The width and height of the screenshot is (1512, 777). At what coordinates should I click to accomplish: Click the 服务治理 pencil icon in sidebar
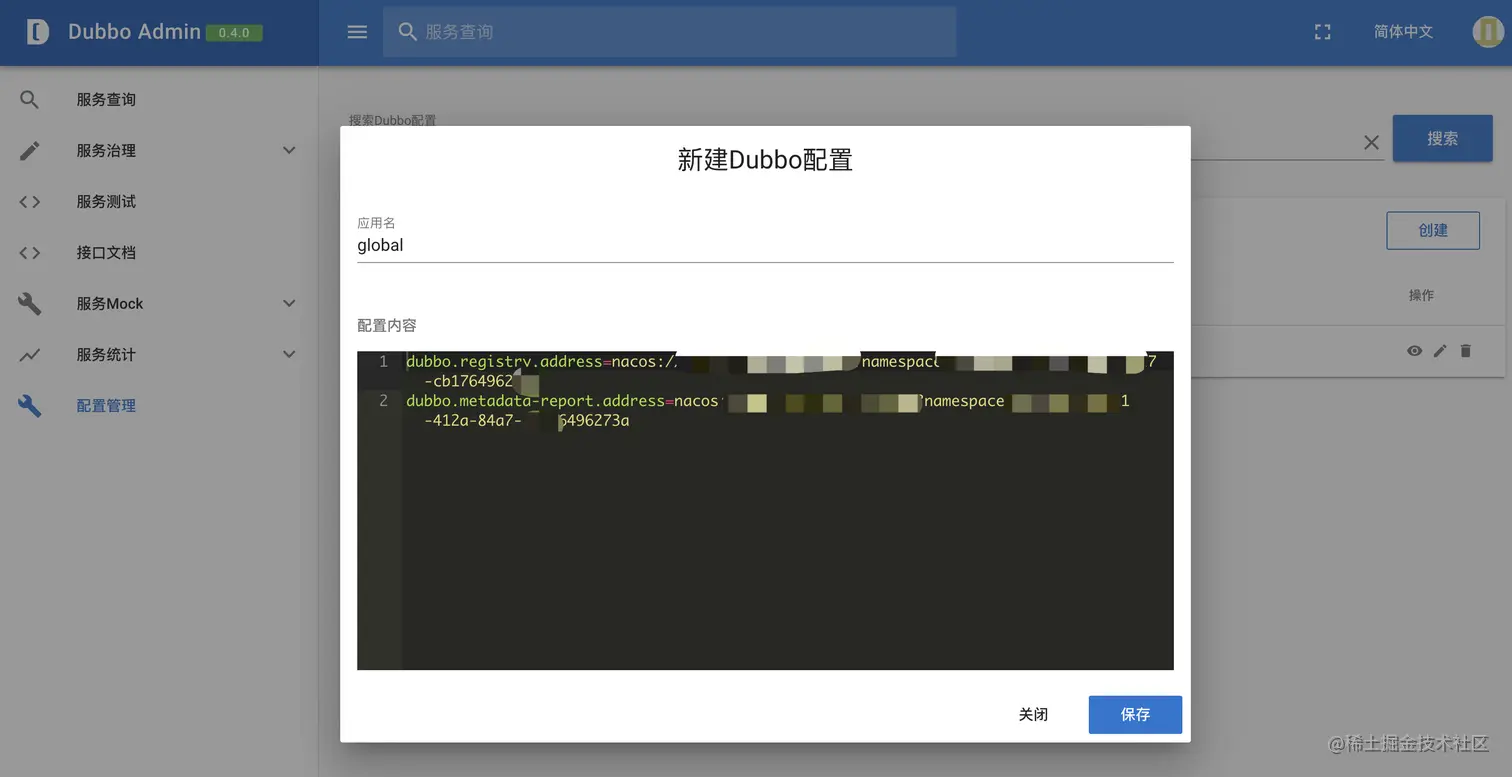(x=30, y=151)
